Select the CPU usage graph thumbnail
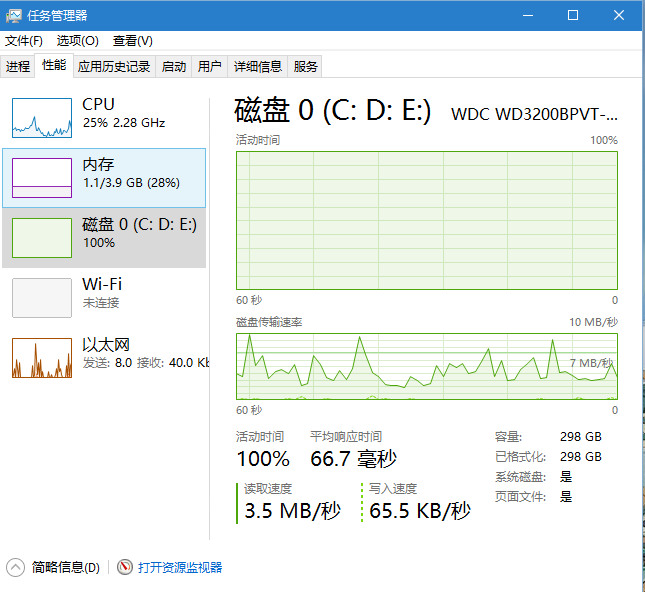 (42, 117)
